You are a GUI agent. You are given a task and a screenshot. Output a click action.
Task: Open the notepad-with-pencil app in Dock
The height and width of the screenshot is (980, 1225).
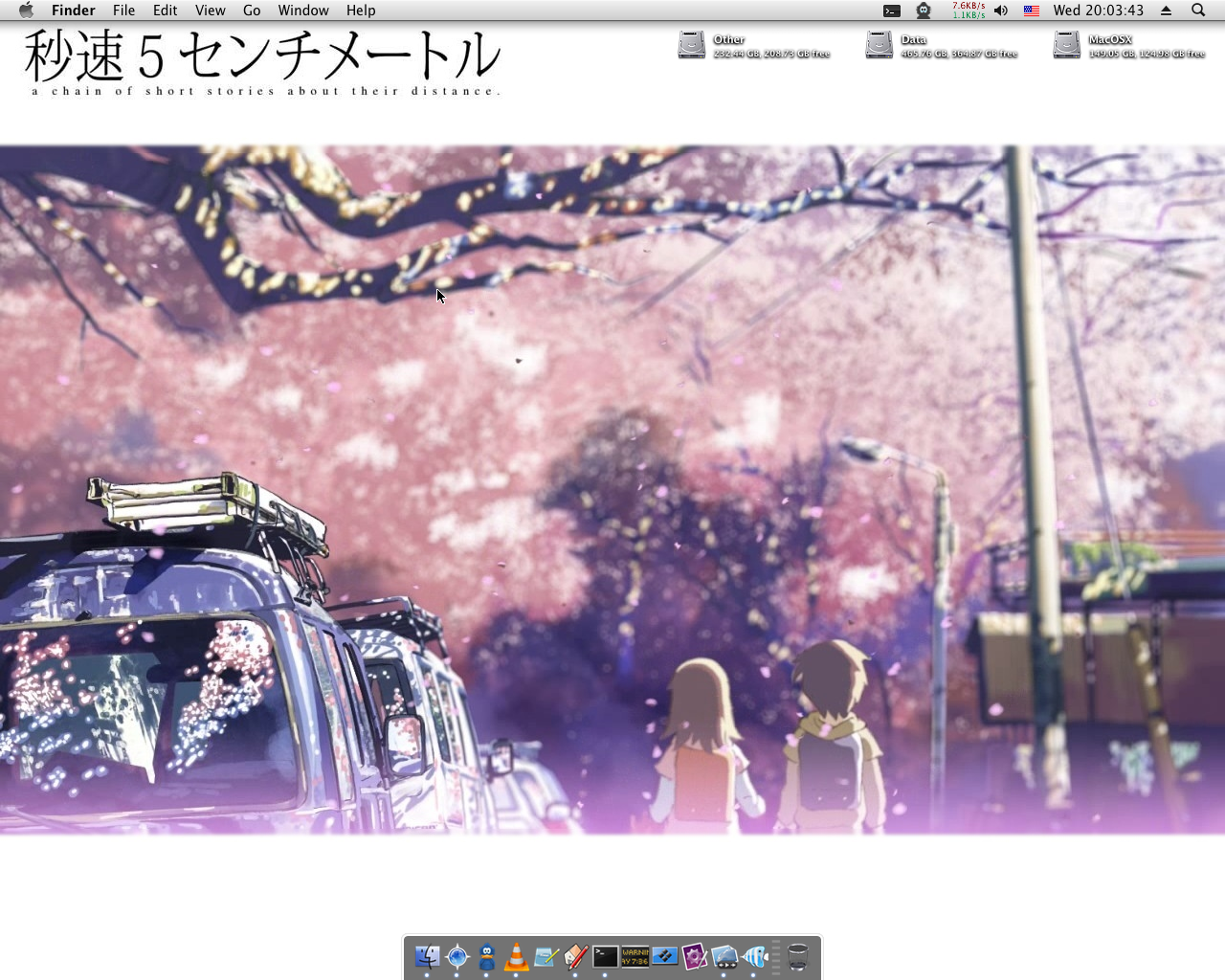546,956
